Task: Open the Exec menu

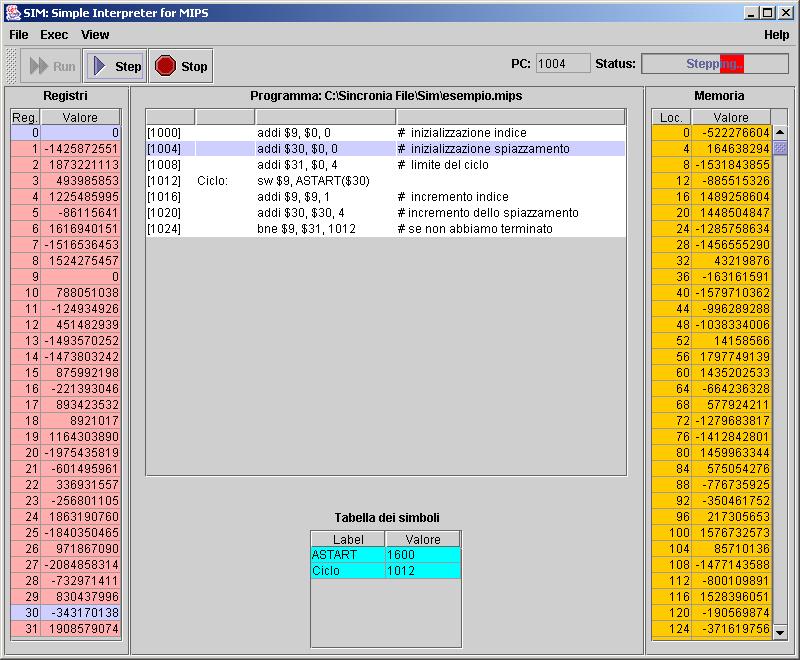Action: coord(54,35)
